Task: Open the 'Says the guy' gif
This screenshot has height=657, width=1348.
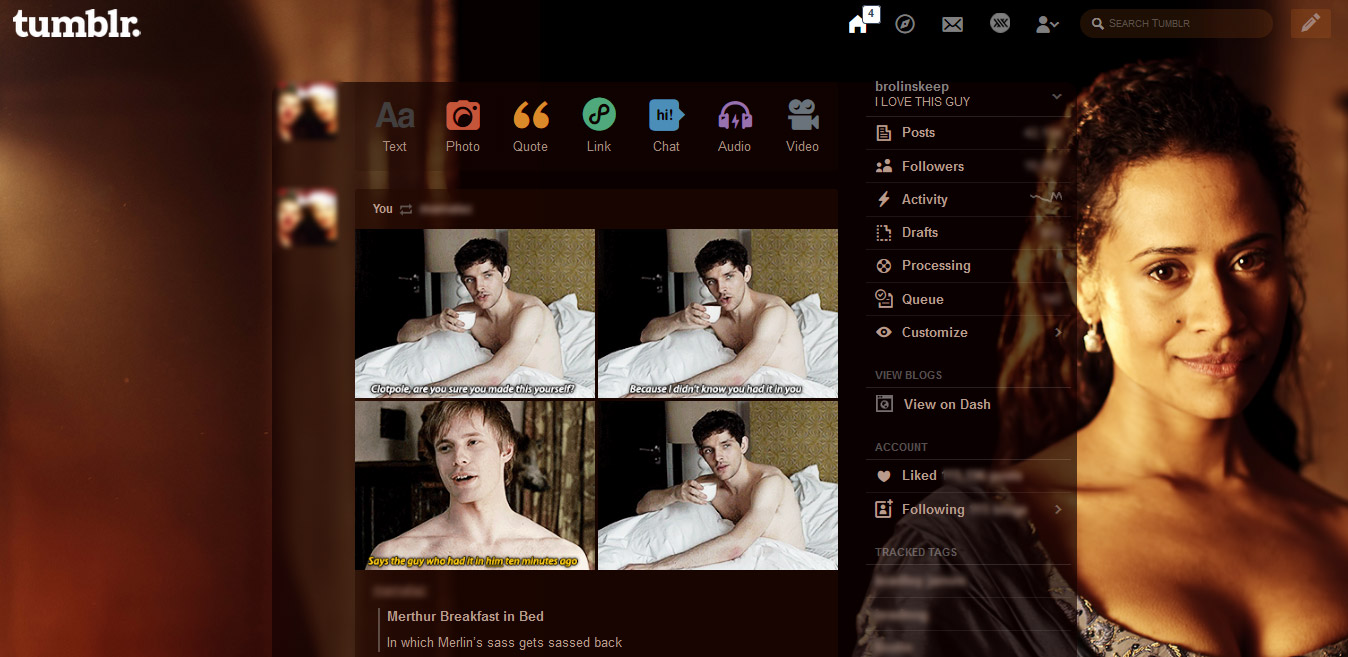Action: coord(475,485)
